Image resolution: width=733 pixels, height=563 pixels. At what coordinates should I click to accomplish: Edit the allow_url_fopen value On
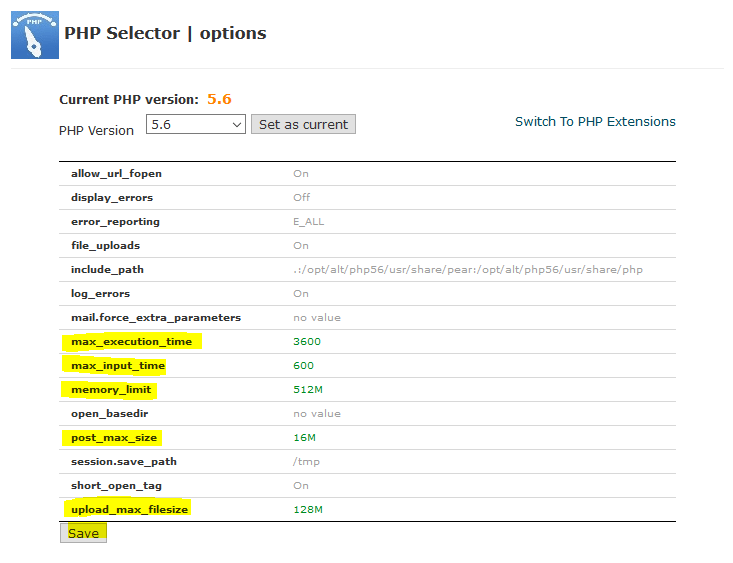(x=301, y=174)
